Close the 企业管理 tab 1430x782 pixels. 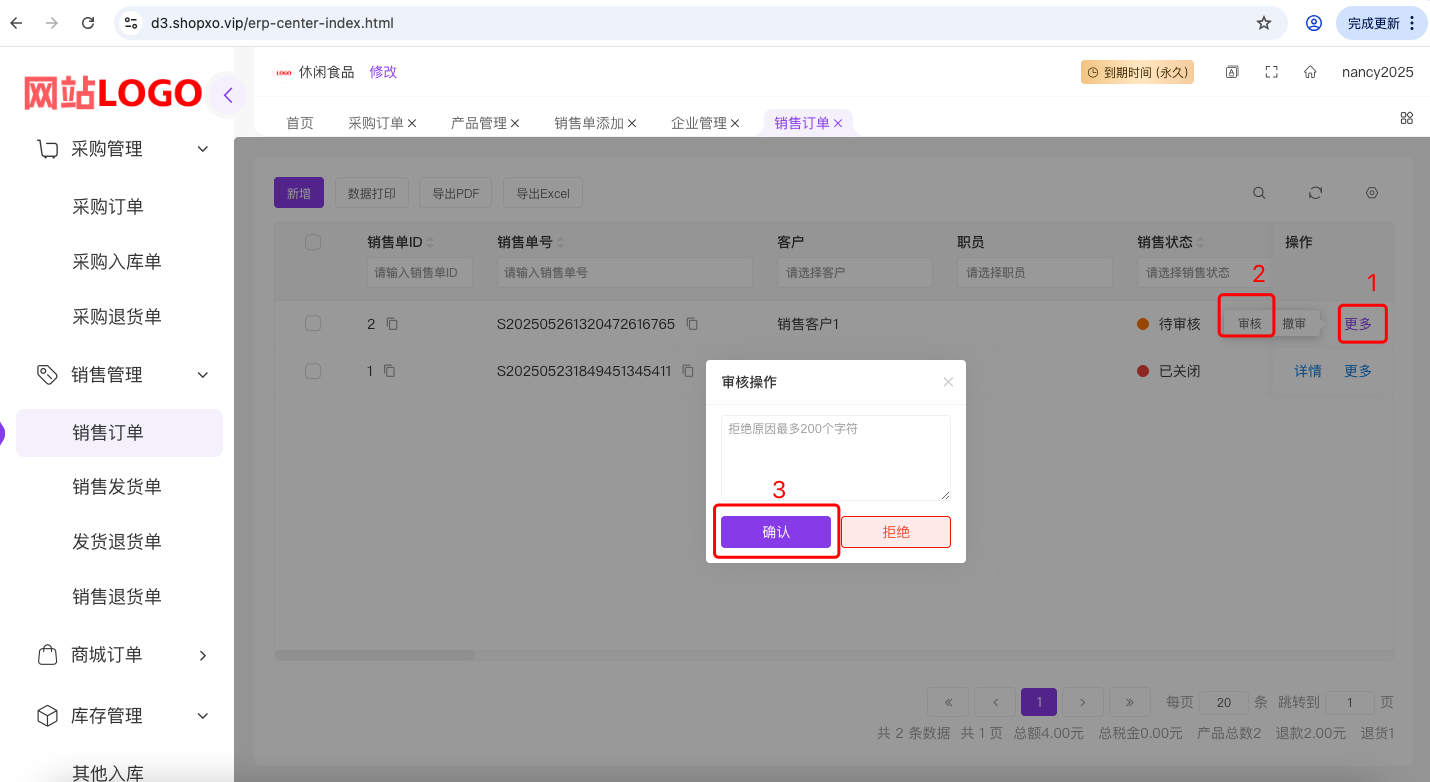pyautogui.click(x=735, y=123)
